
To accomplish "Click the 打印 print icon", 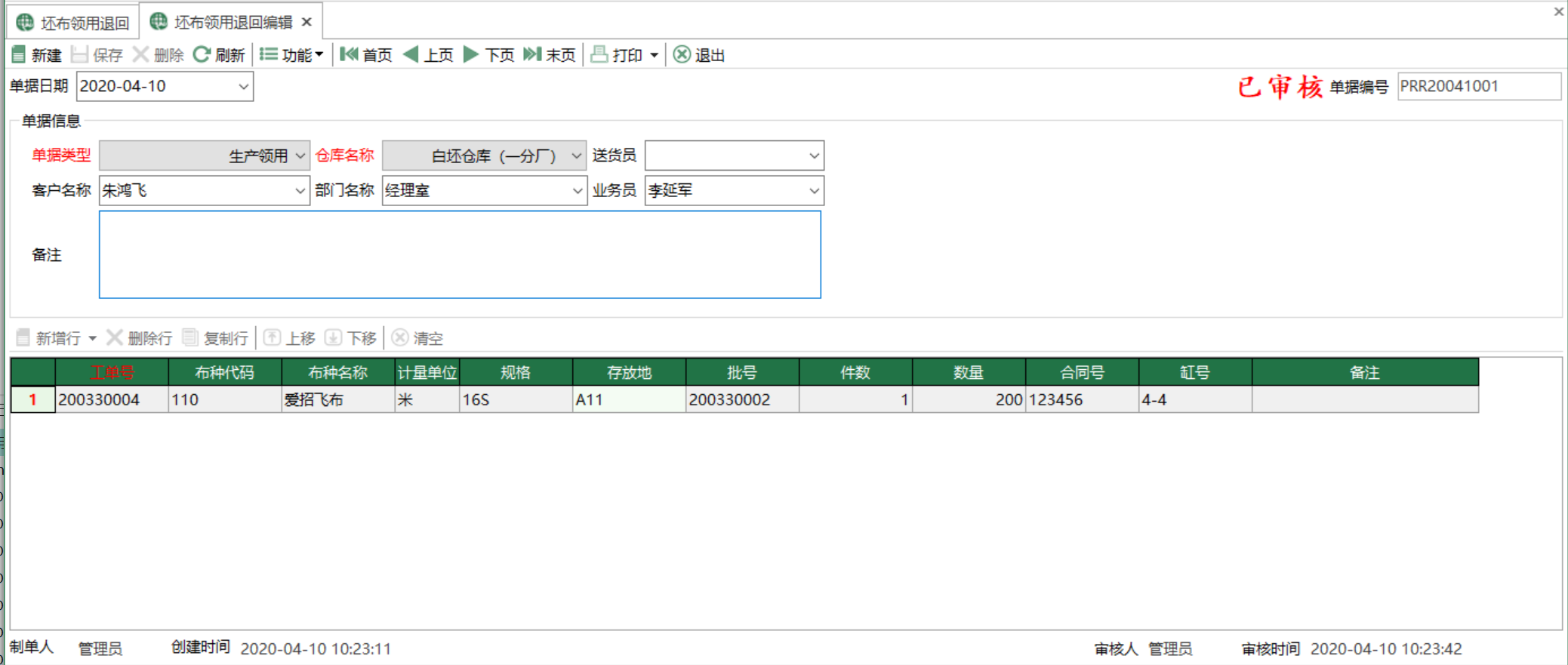I will pyautogui.click(x=599, y=54).
